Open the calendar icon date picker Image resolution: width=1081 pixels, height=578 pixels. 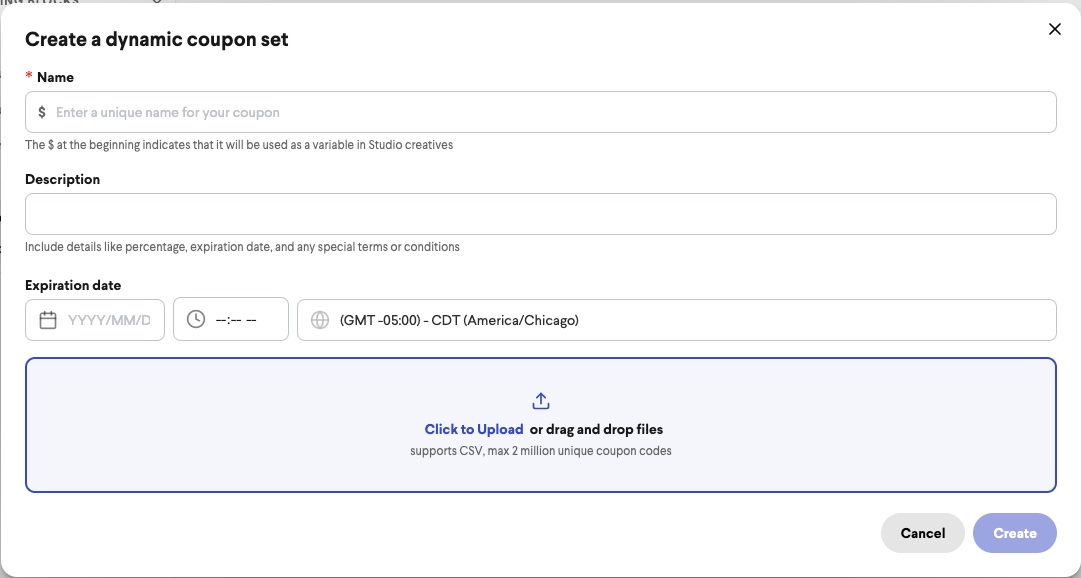(x=48, y=320)
